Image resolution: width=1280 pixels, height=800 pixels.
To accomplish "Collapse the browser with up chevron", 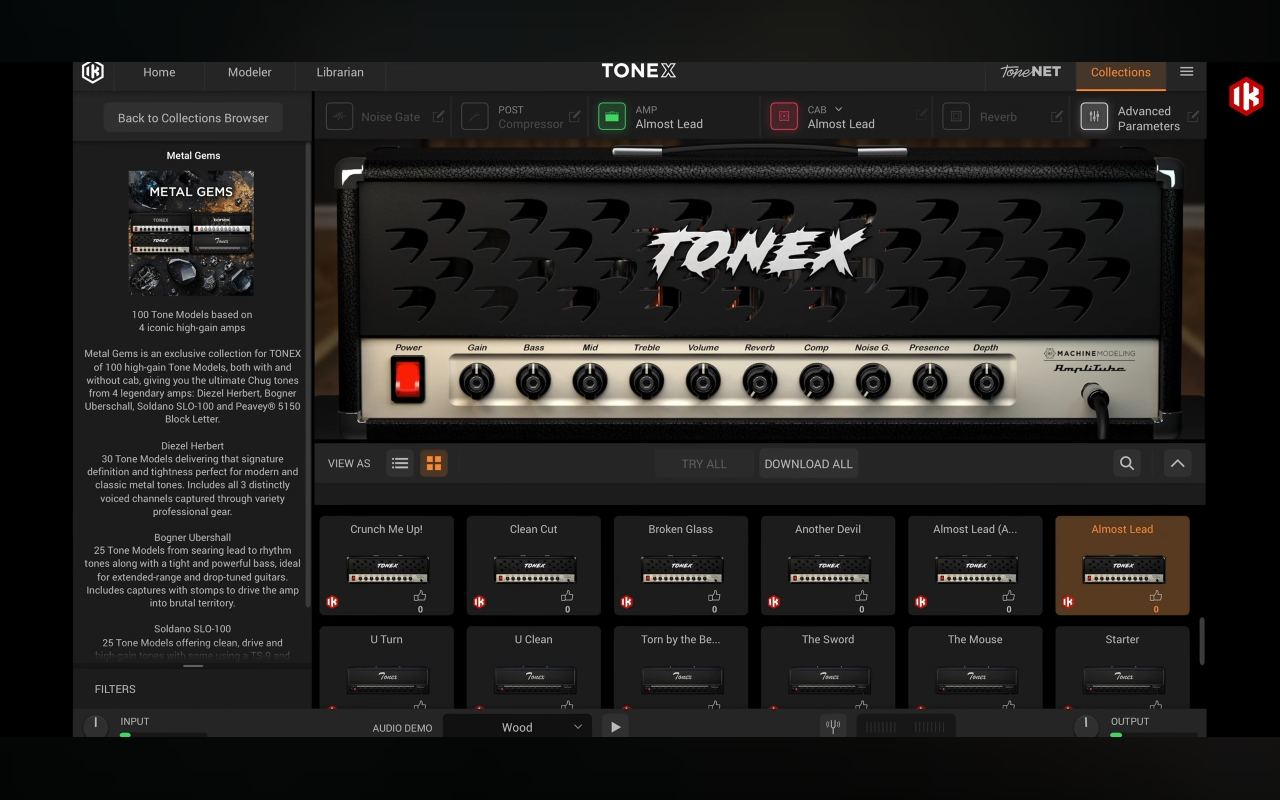I will click(x=1177, y=463).
